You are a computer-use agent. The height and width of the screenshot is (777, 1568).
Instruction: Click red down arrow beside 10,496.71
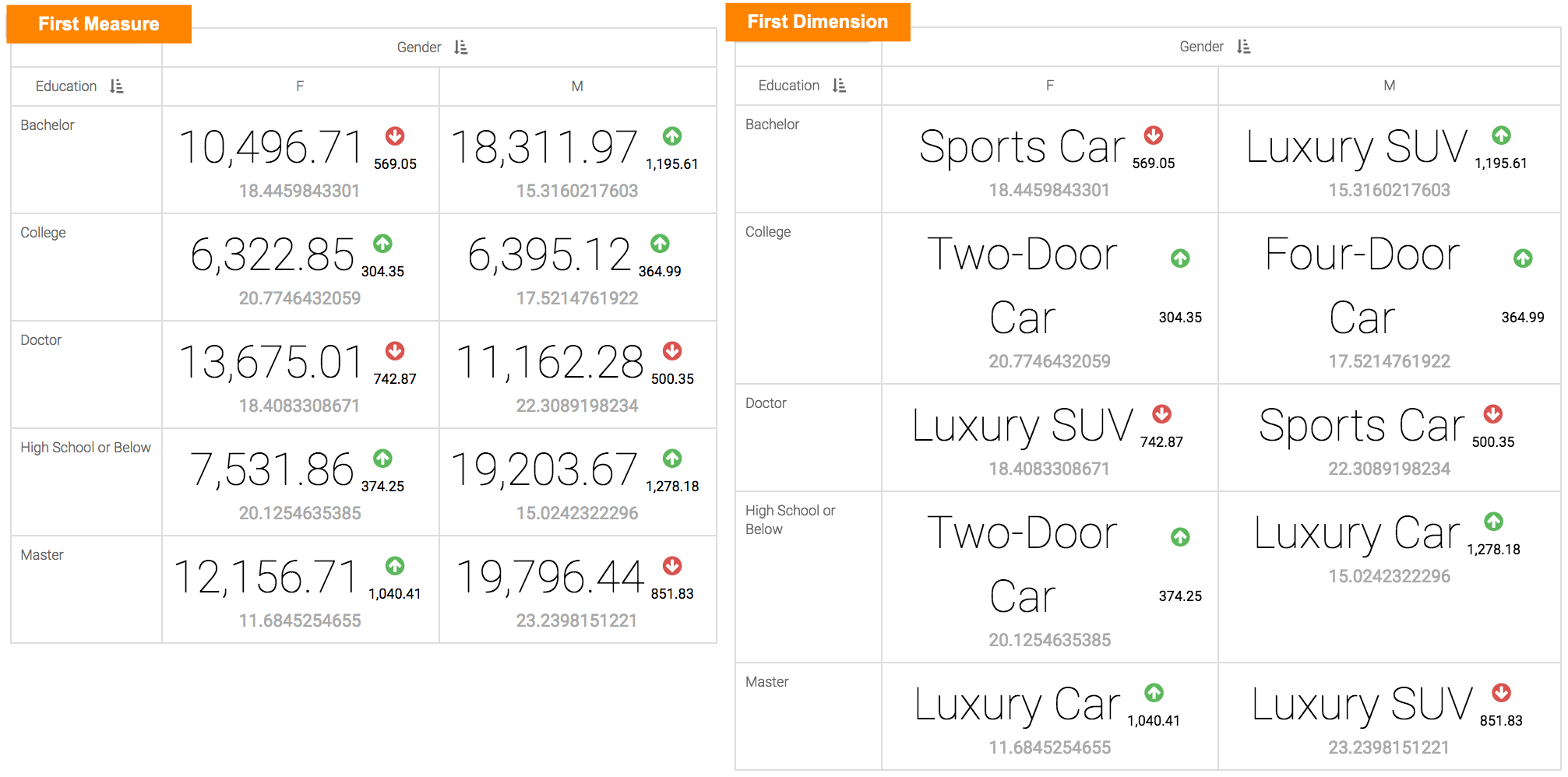(x=395, y=136)
